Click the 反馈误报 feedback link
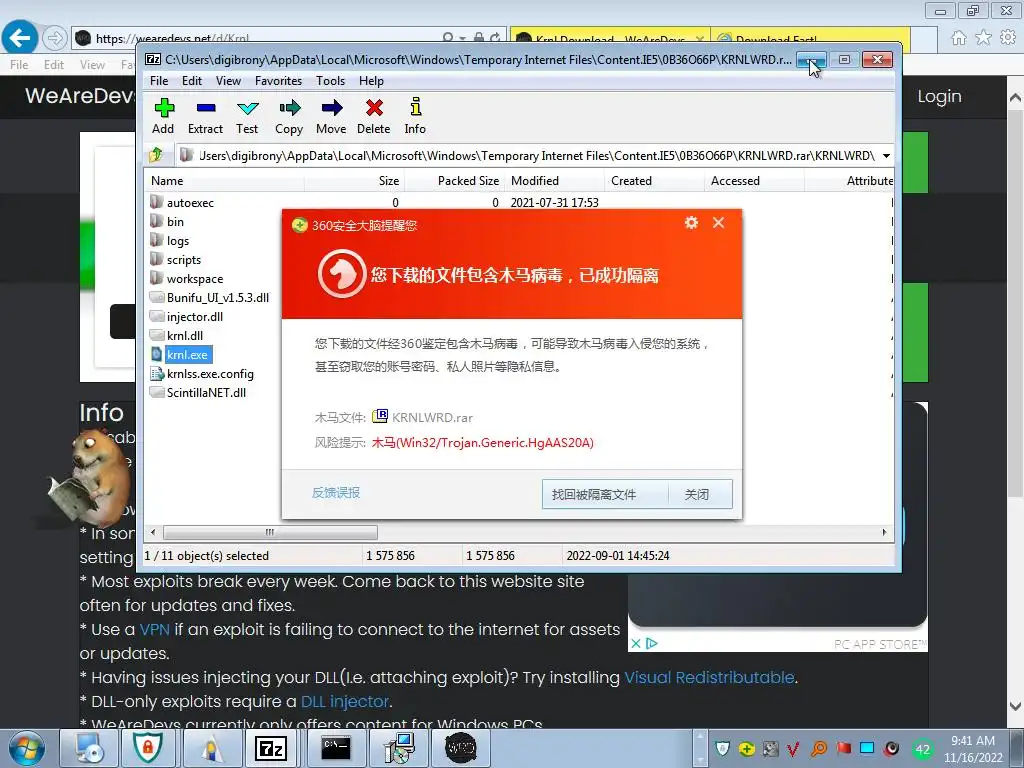Viewport: 1024px width, 768px height. coord(336,492)
